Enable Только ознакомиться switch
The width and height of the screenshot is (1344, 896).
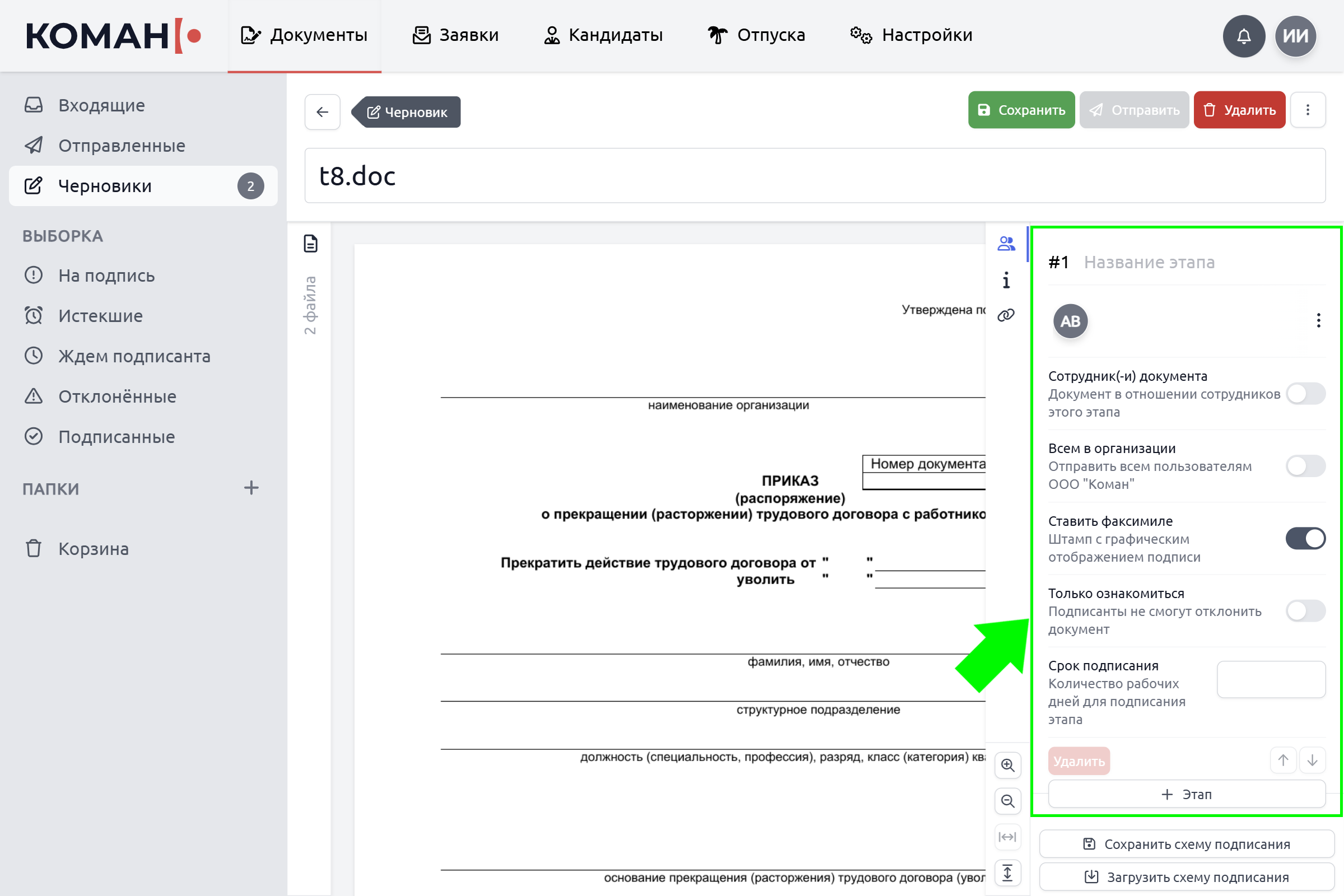[1306, 611]
